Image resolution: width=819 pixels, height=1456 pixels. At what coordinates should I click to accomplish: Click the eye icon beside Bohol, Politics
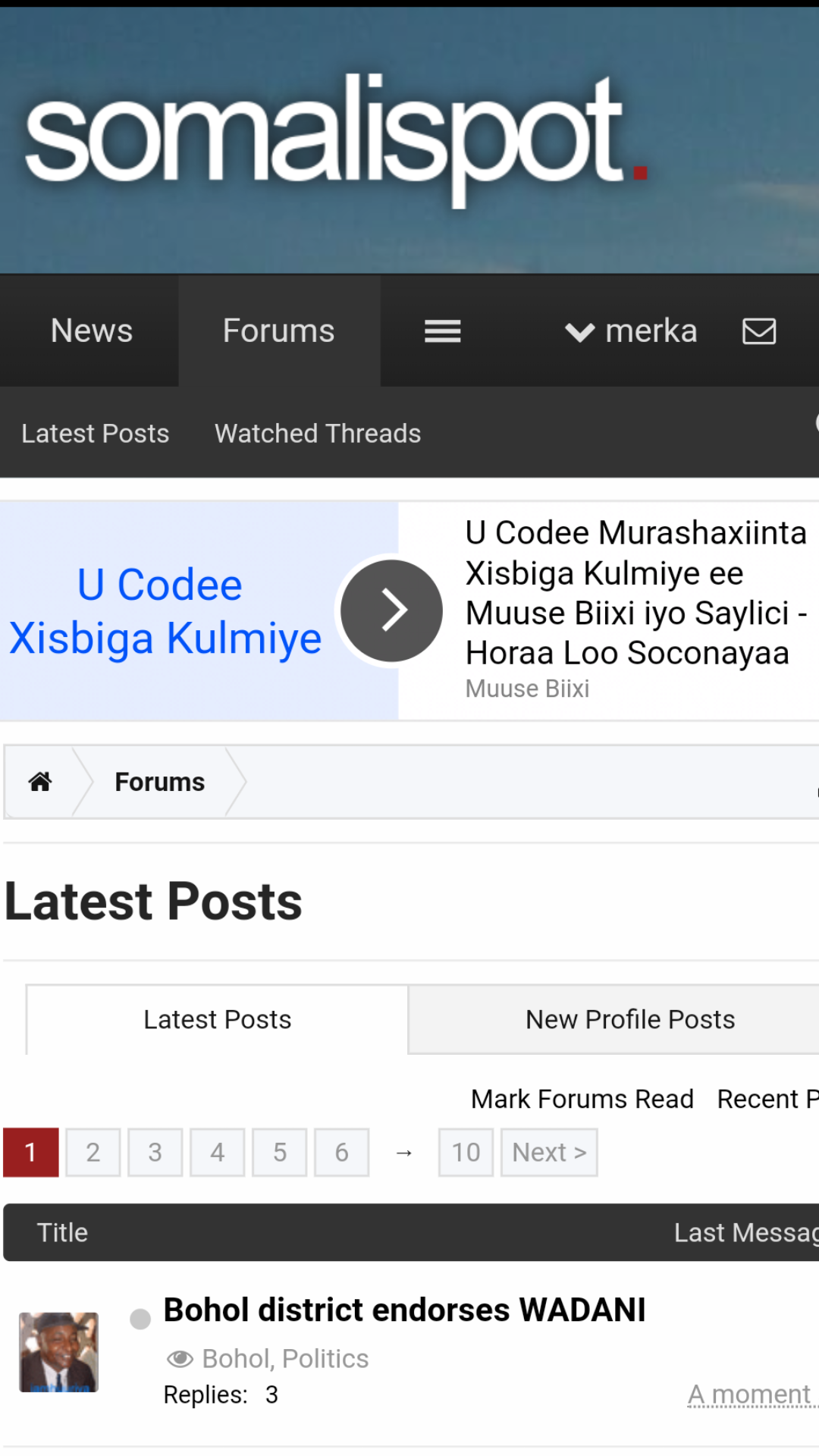tap(180, 1358)
